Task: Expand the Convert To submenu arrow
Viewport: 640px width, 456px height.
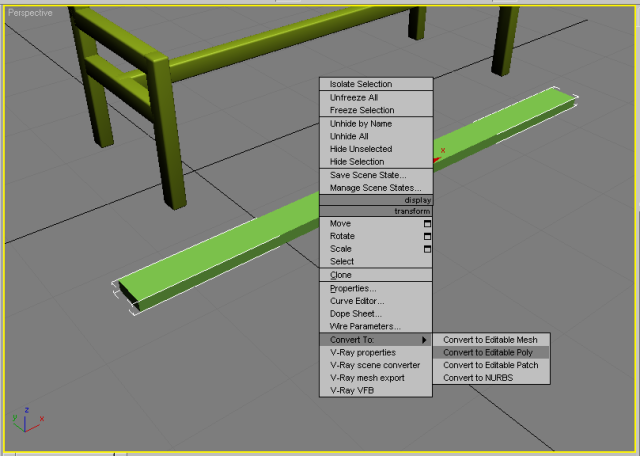Action: click(424, 340)
